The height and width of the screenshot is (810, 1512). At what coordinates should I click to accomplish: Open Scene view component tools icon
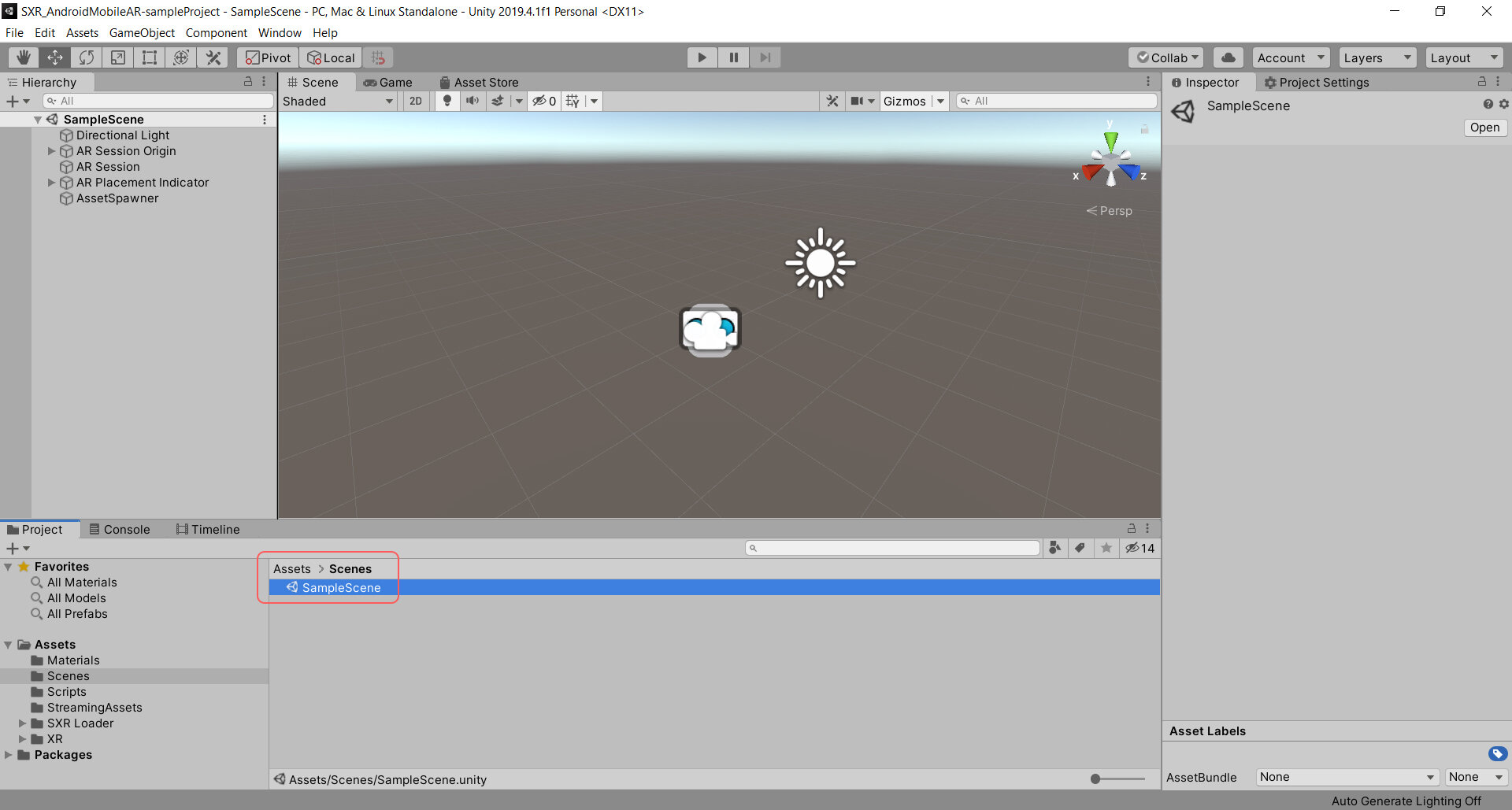[832, 101]
